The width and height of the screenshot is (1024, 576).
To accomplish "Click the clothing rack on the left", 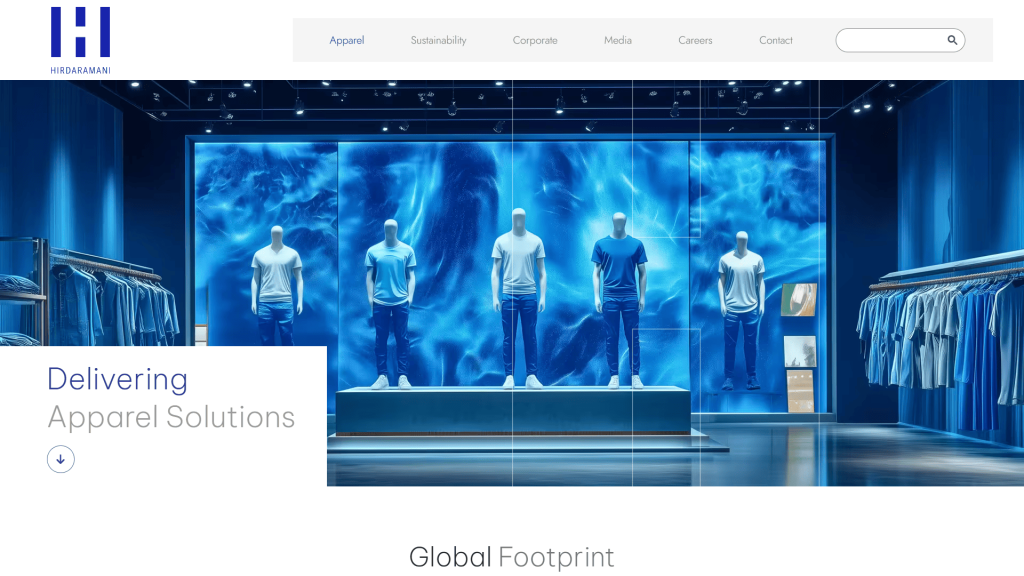I will (110, 300).
